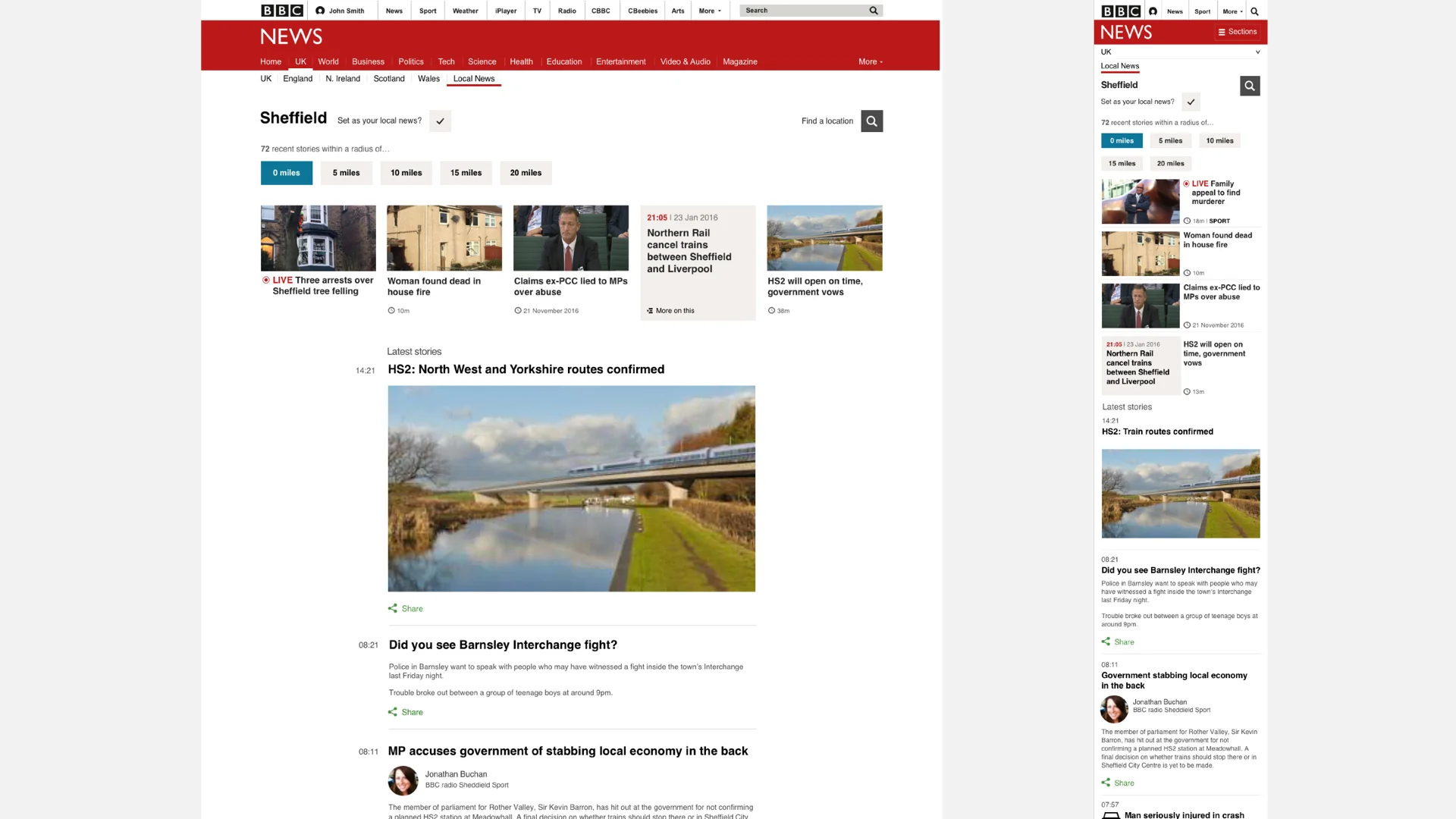
Task: Click the account icon in mobile header
Action: pos(1153,11)
